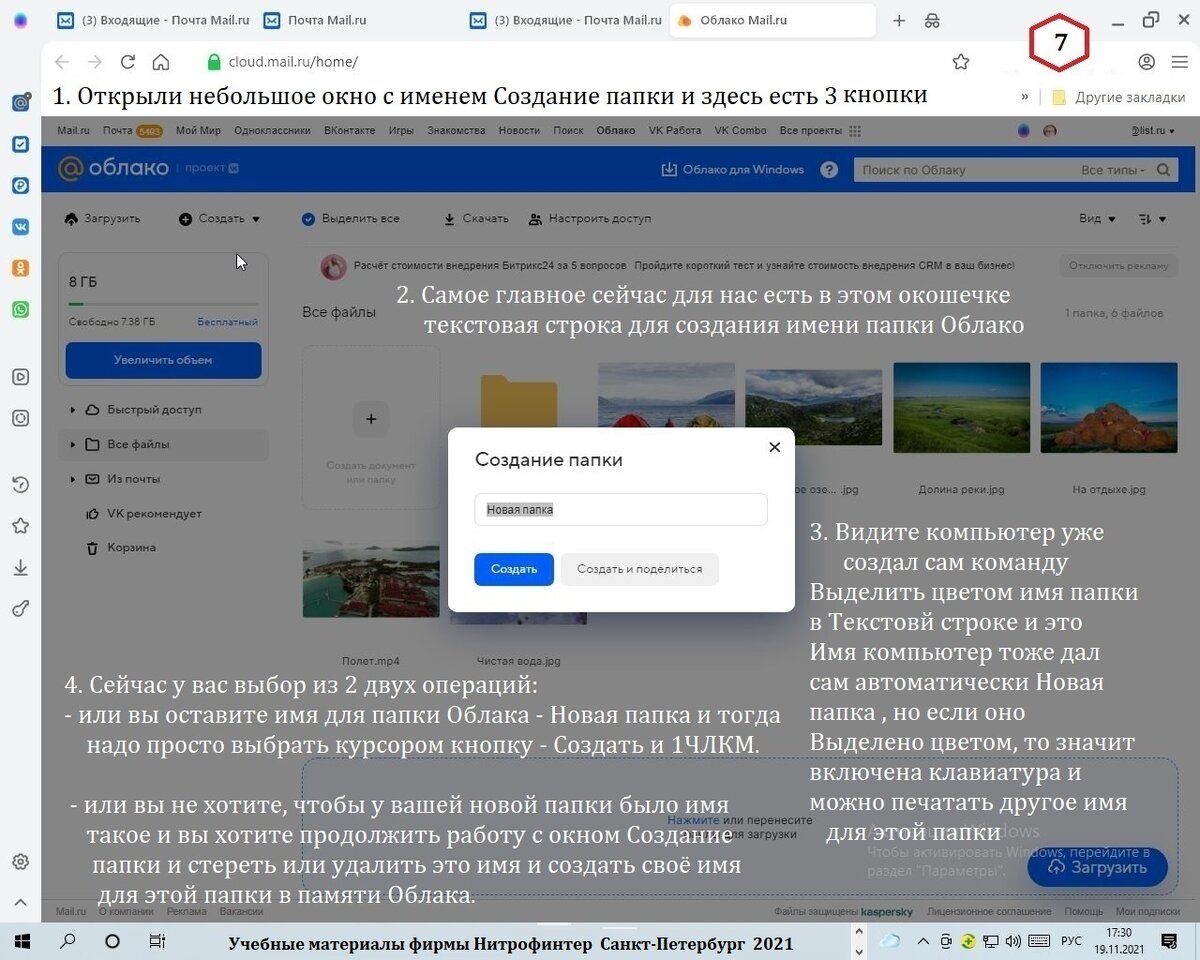This screenshot has width=1200, height=960.
Task: Click the folder name input field
Action: pos(621,509)
